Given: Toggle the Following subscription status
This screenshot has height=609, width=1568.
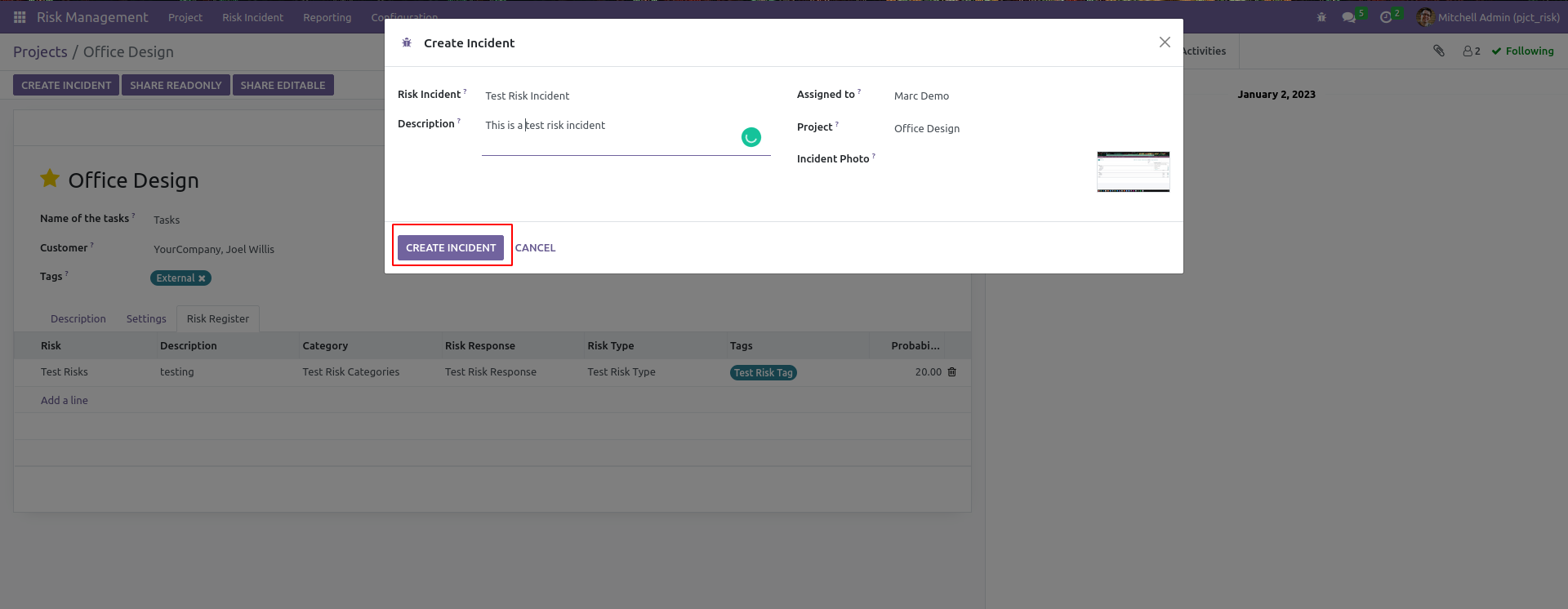Looking at the screenshot, I should [x=1522, y=51].
